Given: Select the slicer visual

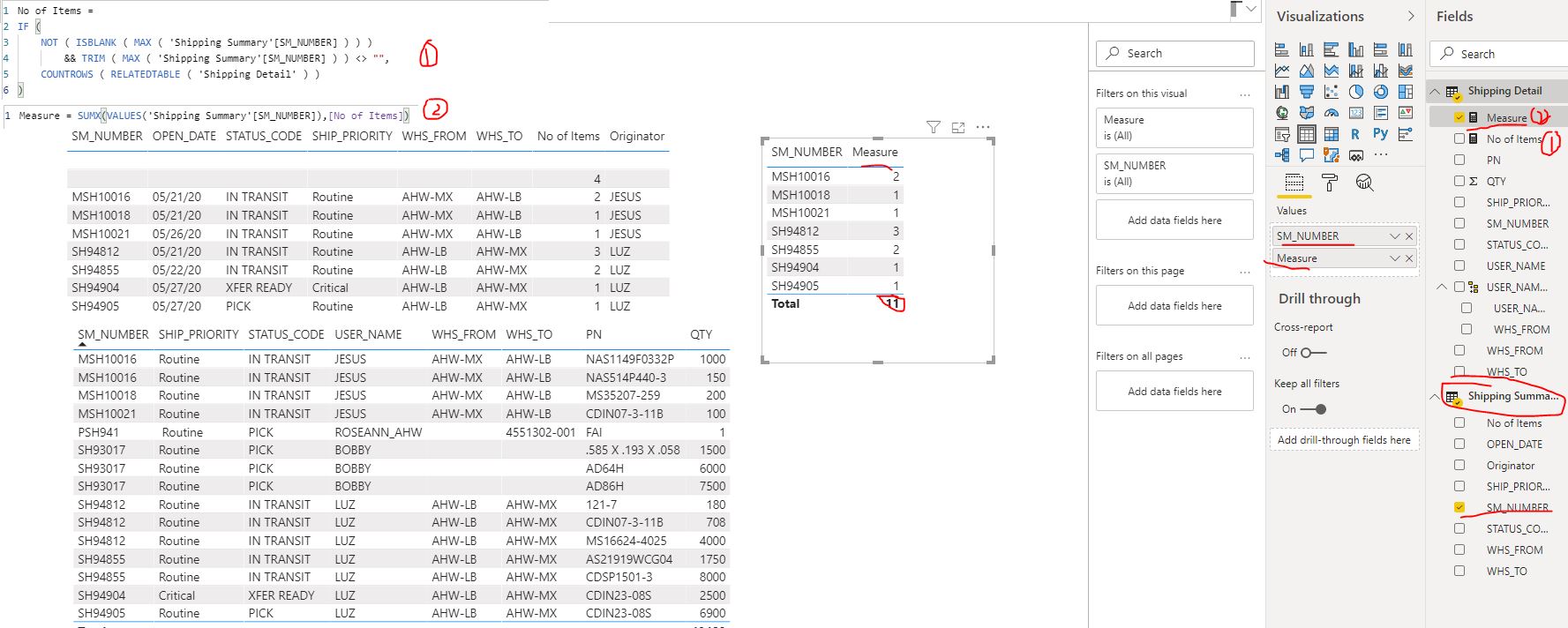Looking at the screenshot, I should (1282, 134).
